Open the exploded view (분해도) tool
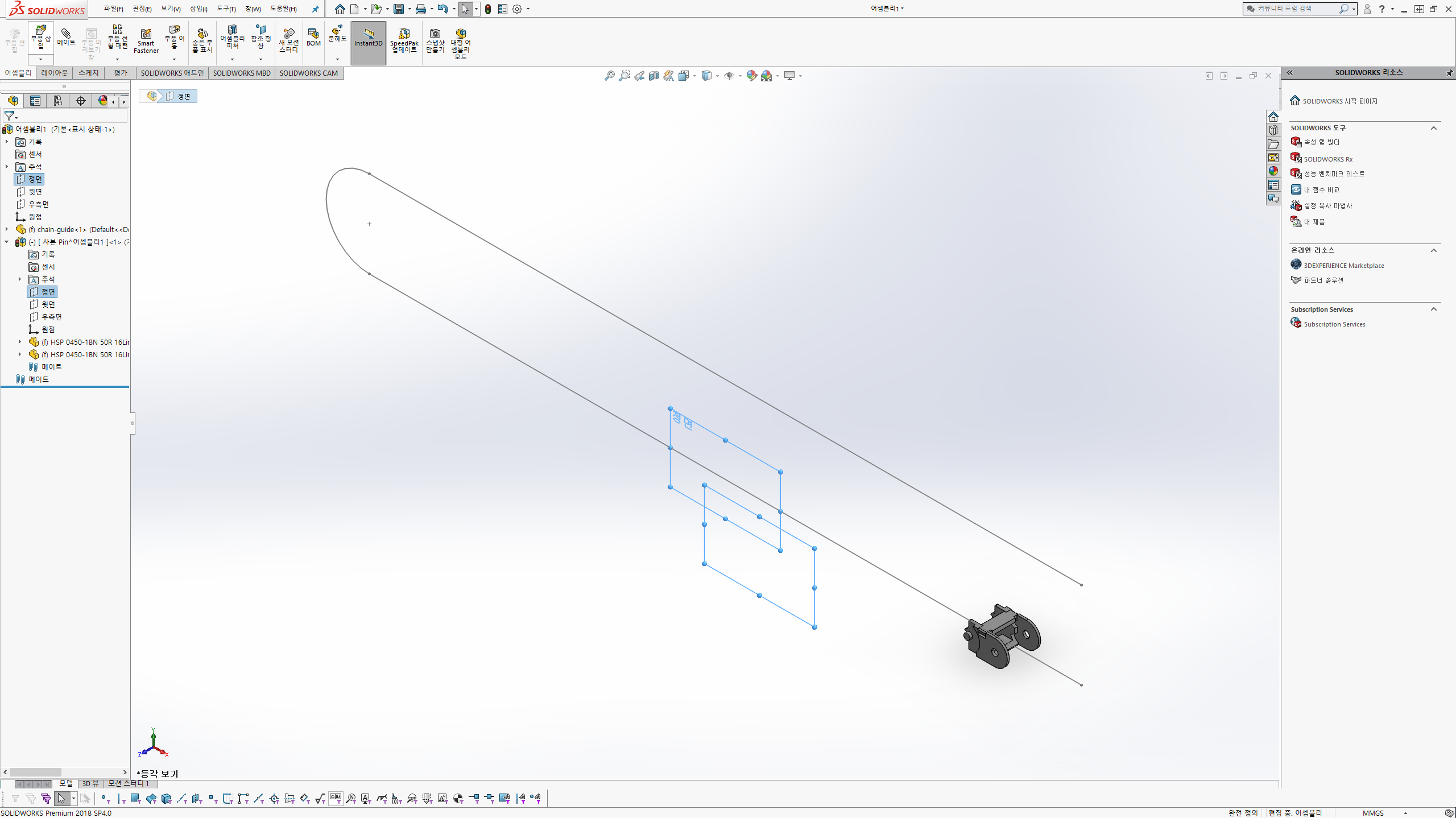Image resolution: width=1456 pixels, height=818 pixels. click(x=337, y=34)
